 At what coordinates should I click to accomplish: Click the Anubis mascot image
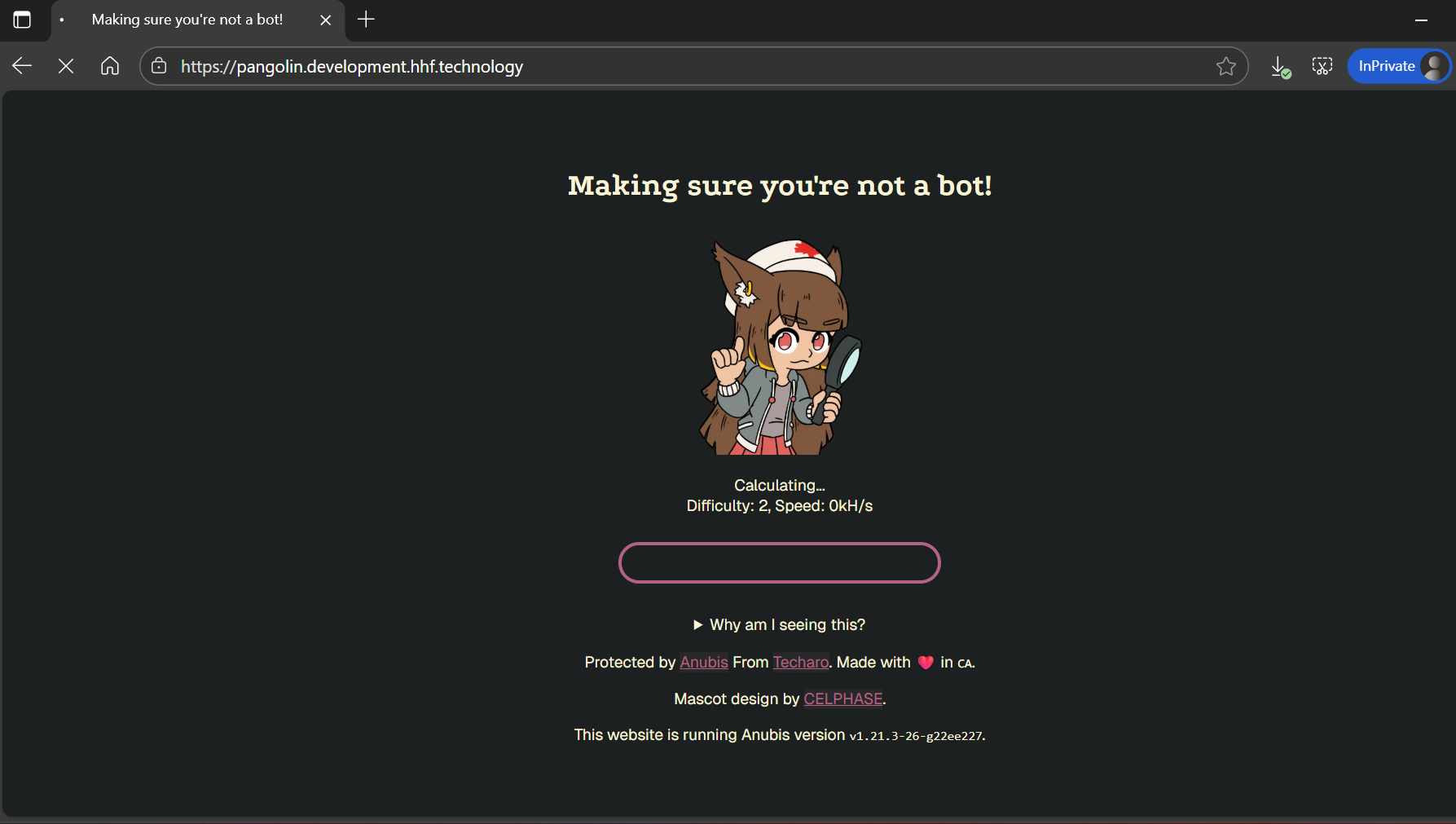[779, 346]
